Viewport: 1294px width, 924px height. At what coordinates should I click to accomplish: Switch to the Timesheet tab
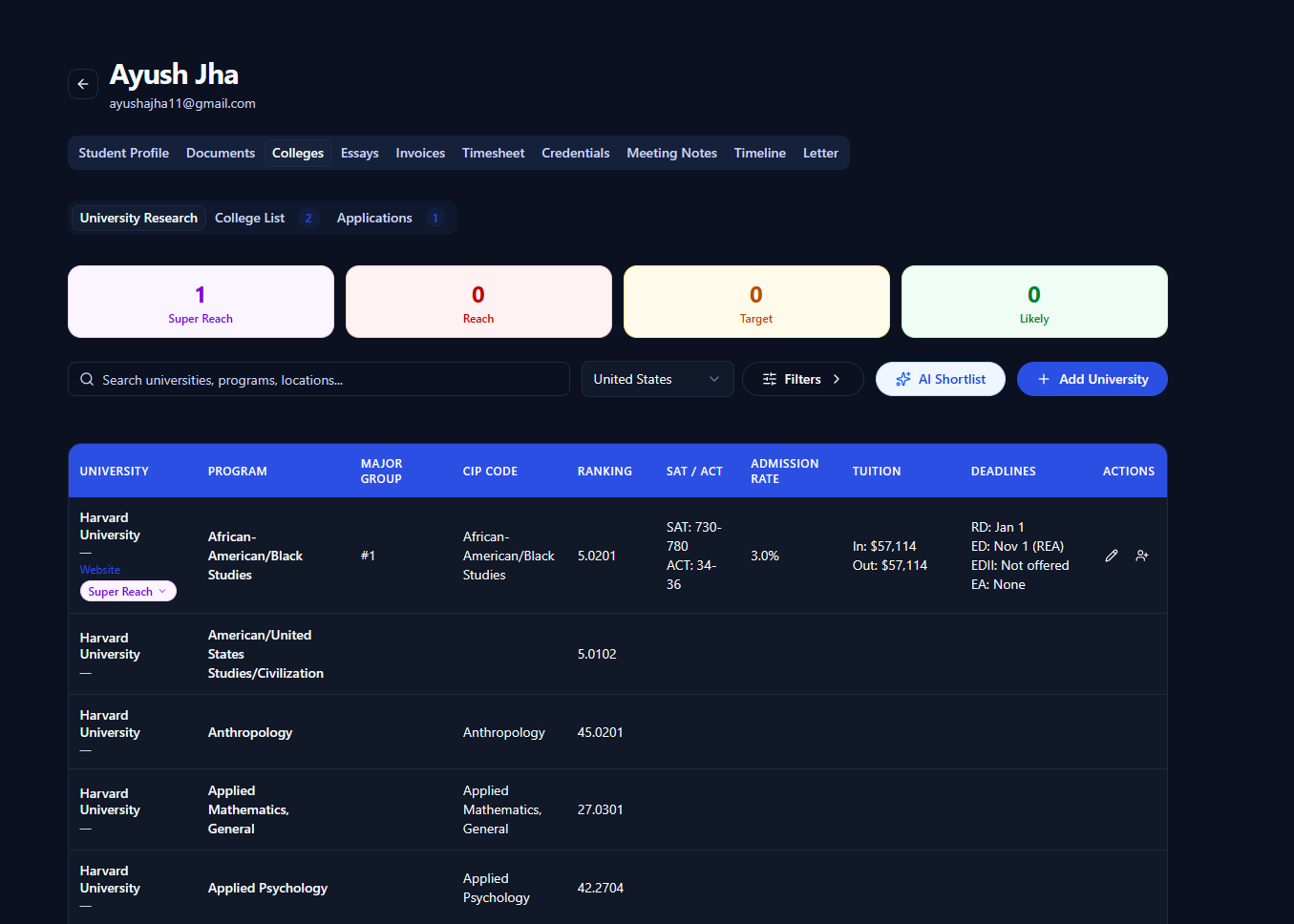click(x=494, y=153)
